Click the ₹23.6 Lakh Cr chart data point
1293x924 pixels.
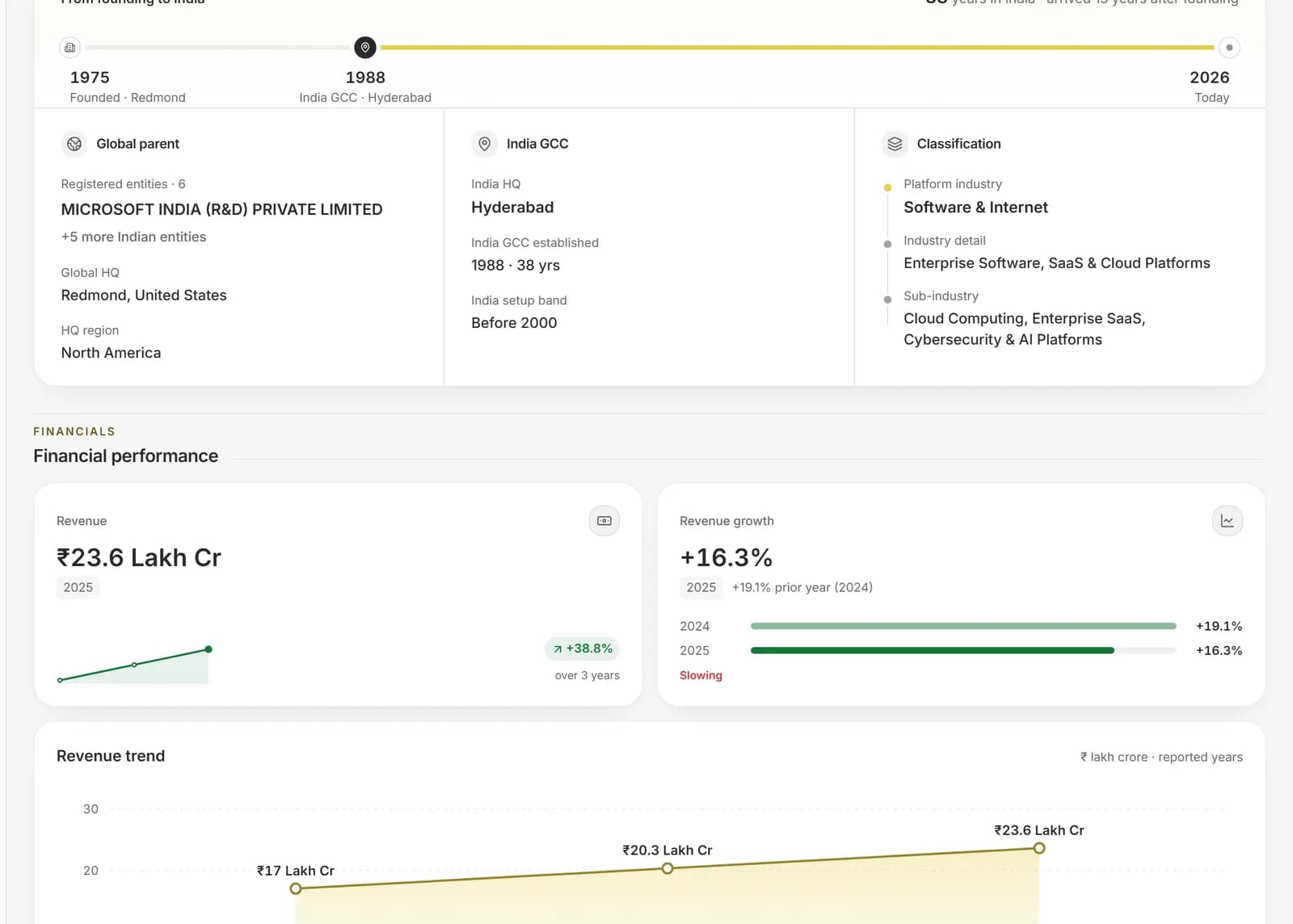click(1039, 848)
